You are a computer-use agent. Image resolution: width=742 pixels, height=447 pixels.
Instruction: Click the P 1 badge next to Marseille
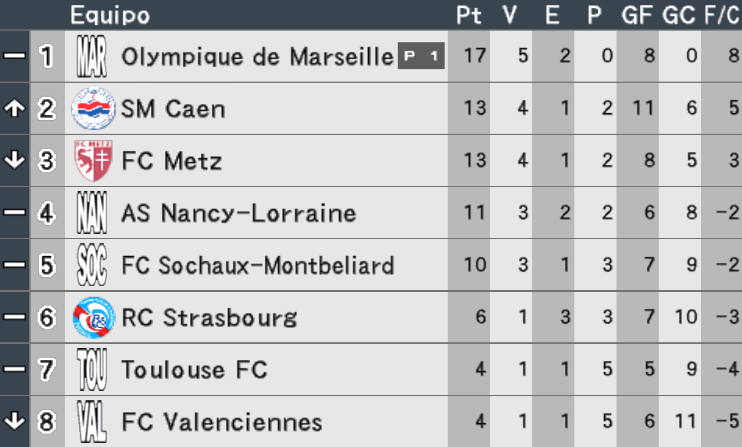pyautogui.click(x=421, y=56)
